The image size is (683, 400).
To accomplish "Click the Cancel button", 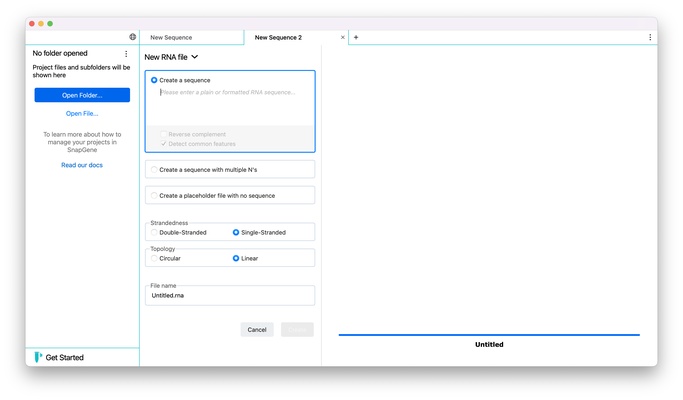I will [x=257, y=330].
